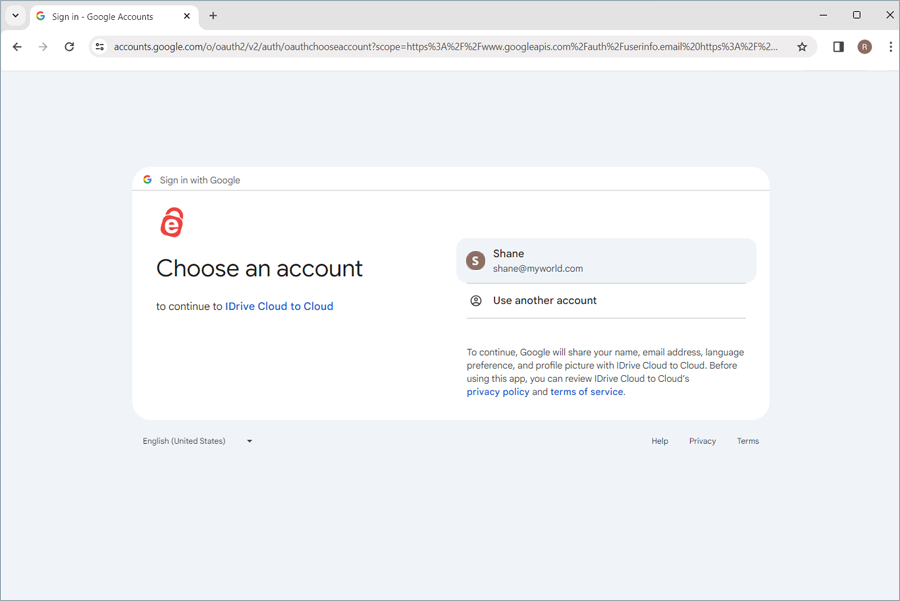Open the Chrome profile avatar R
900x601 pixels.
coord(864,47)
